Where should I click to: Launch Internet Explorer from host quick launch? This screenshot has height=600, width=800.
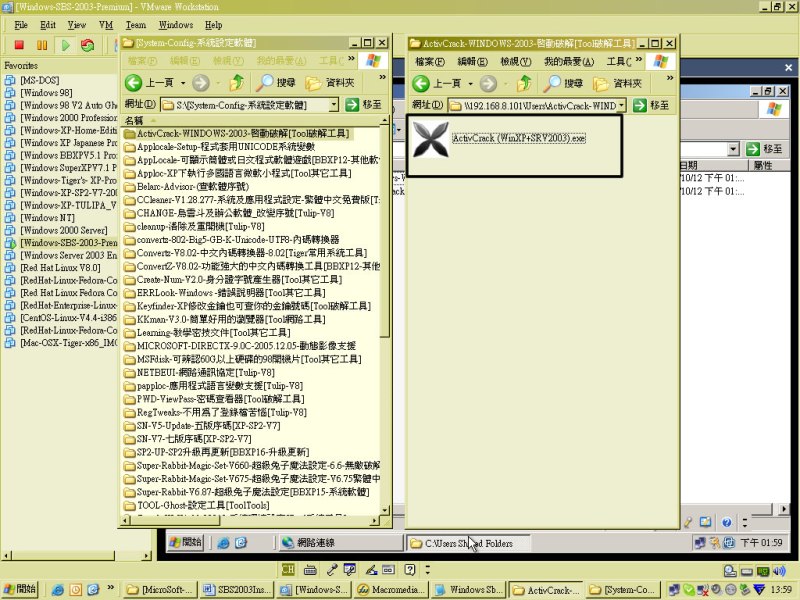click(x=58, y=590)
